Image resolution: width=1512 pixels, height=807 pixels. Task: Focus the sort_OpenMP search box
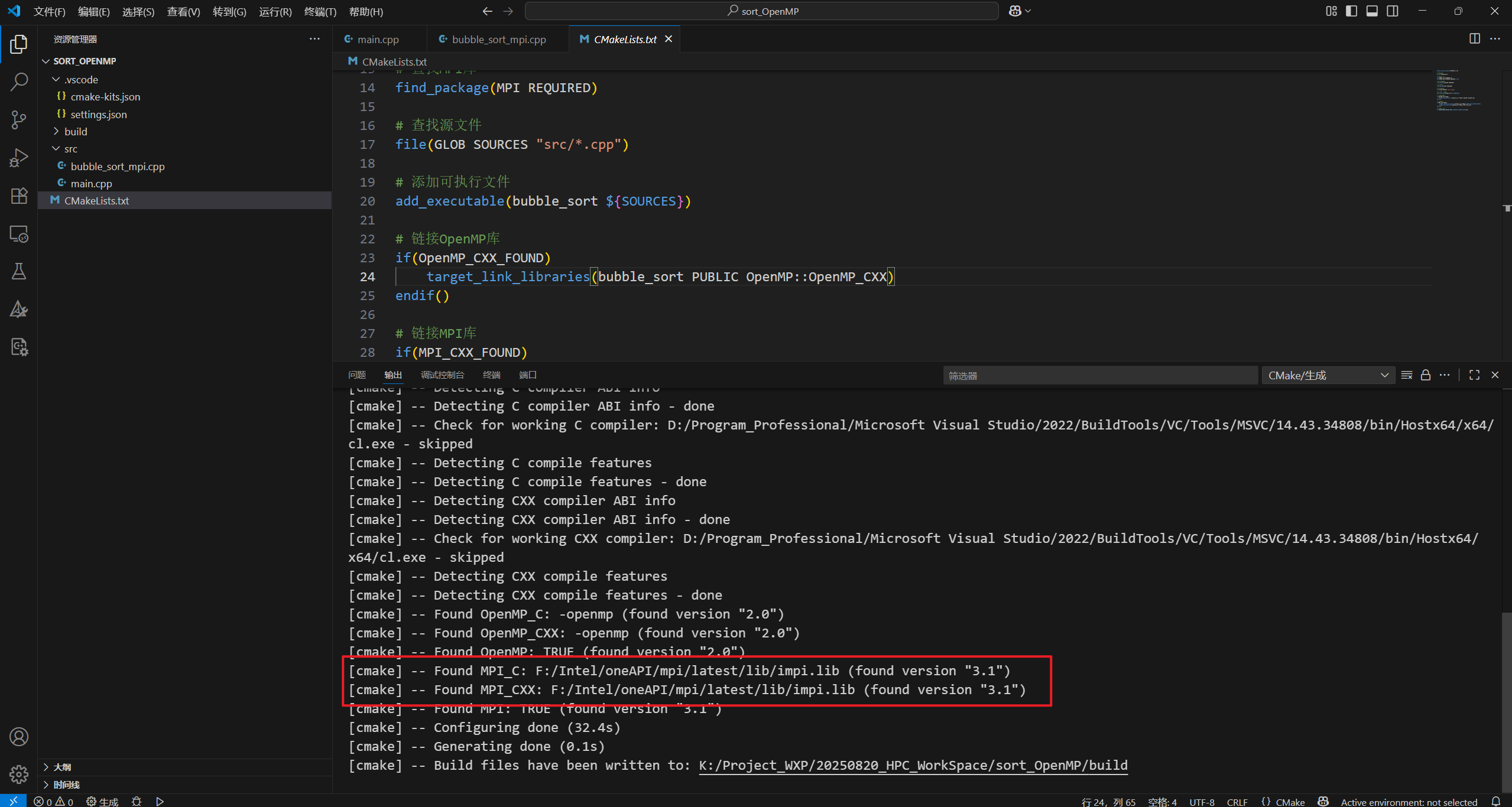click(762, 11)
